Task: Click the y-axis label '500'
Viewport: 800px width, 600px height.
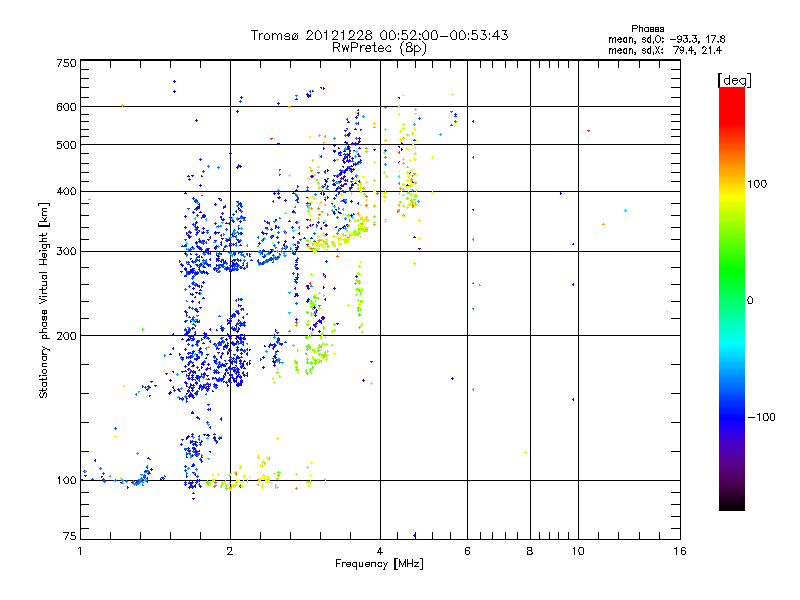Action: pyautogui.click(x=66, y=145)
